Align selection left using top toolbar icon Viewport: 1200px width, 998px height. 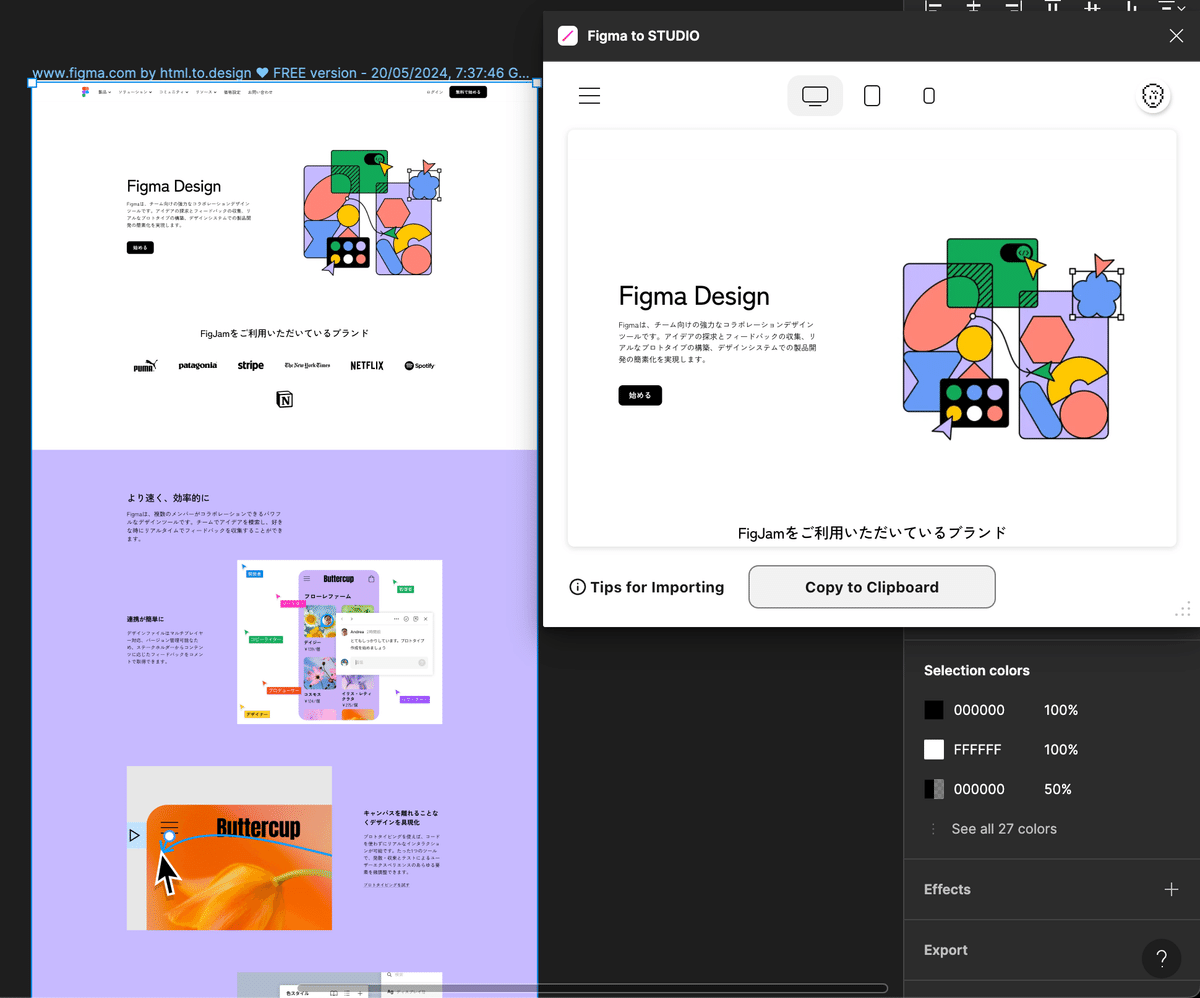click(933, 6)
